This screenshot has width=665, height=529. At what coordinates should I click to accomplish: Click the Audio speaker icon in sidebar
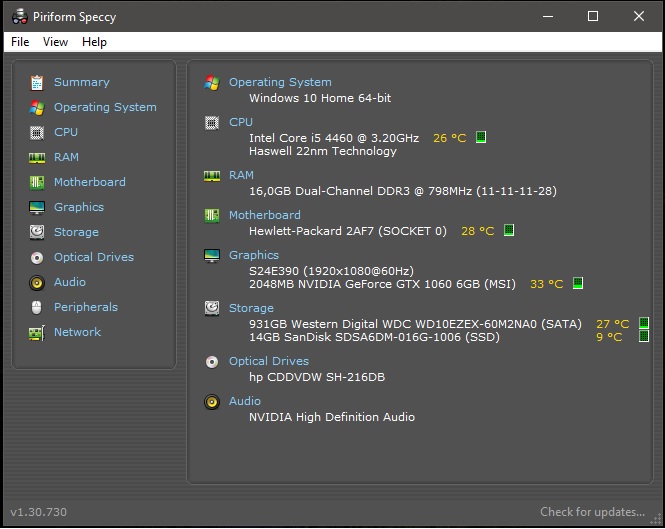[37, 283]
